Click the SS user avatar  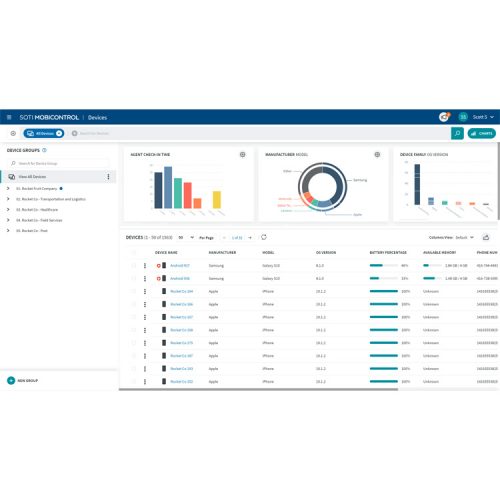click(x=463, y=117)
